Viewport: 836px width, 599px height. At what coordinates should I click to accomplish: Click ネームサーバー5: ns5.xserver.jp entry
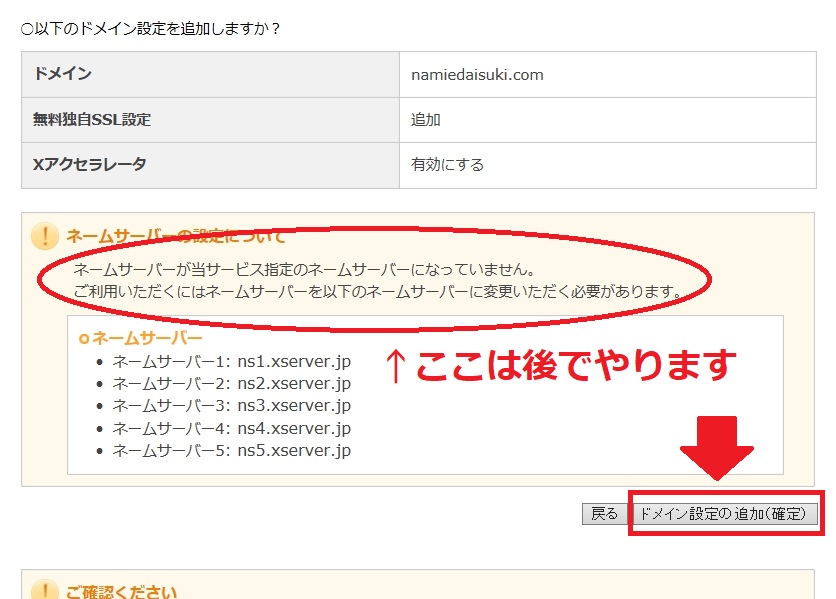pyautogui.click(x=231, y=450)
